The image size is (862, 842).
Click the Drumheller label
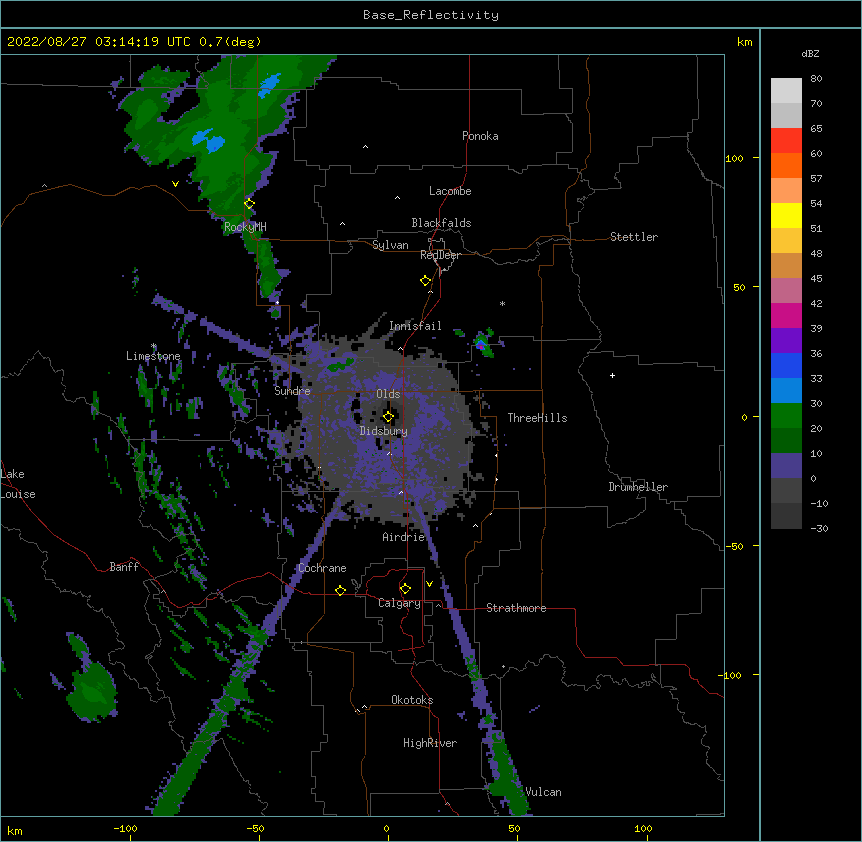(x=638, y=487)
